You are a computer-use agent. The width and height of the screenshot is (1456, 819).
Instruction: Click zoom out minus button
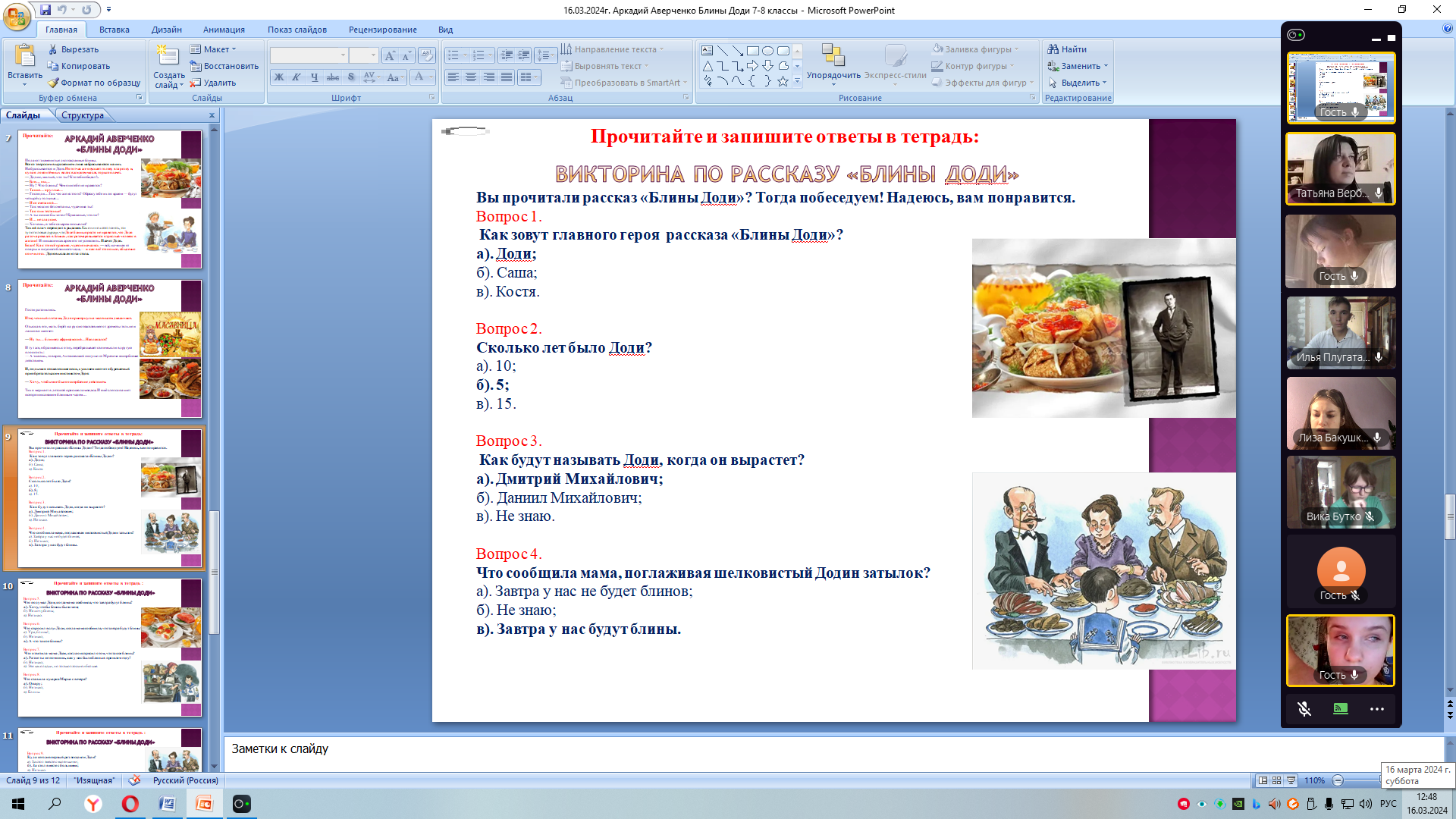[1338, 780]
